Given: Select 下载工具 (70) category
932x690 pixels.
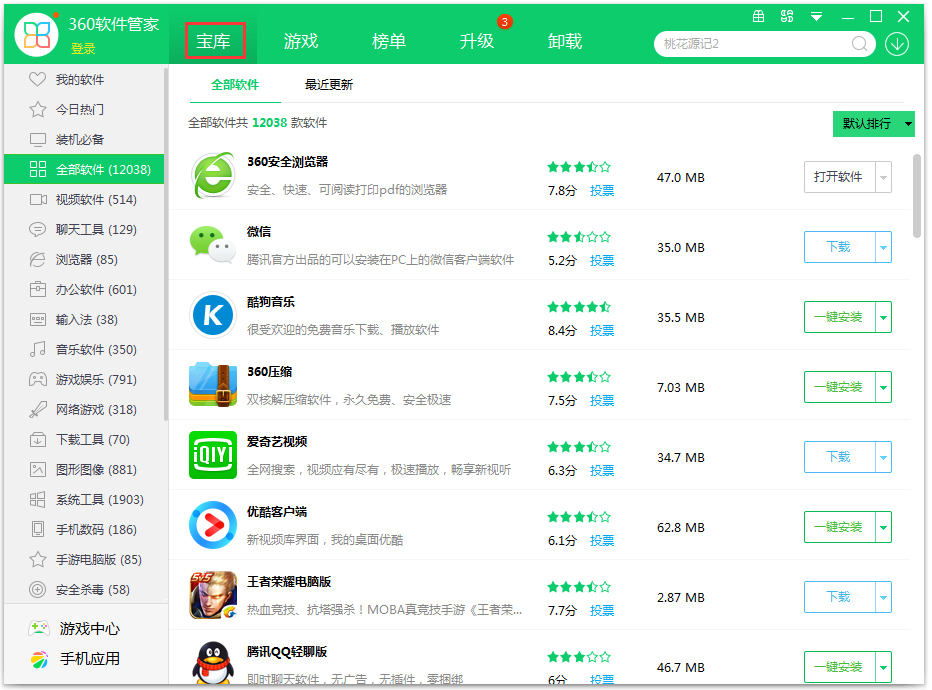Looking at the screenshot, I should 84,440.
